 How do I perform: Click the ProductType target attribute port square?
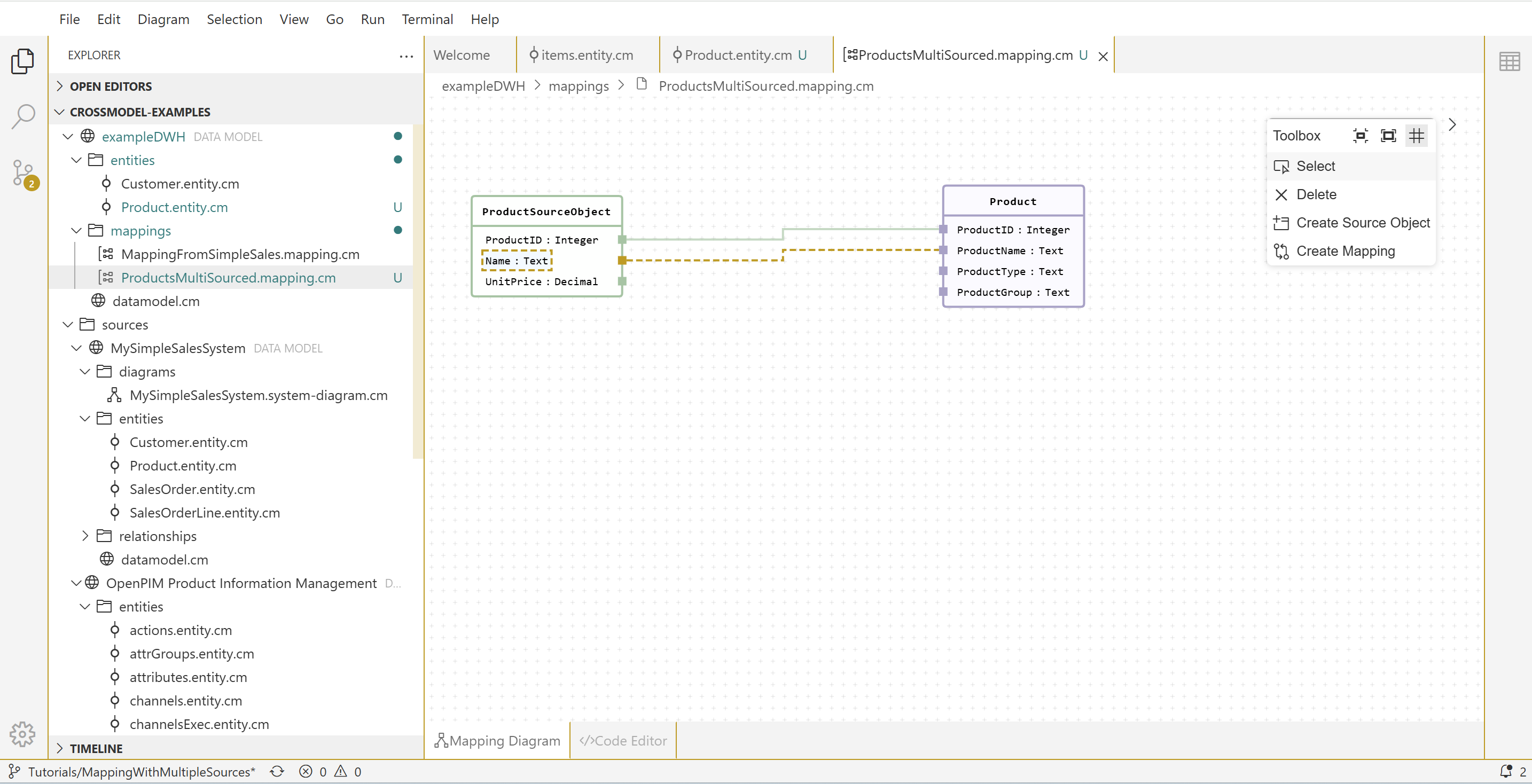943,271
